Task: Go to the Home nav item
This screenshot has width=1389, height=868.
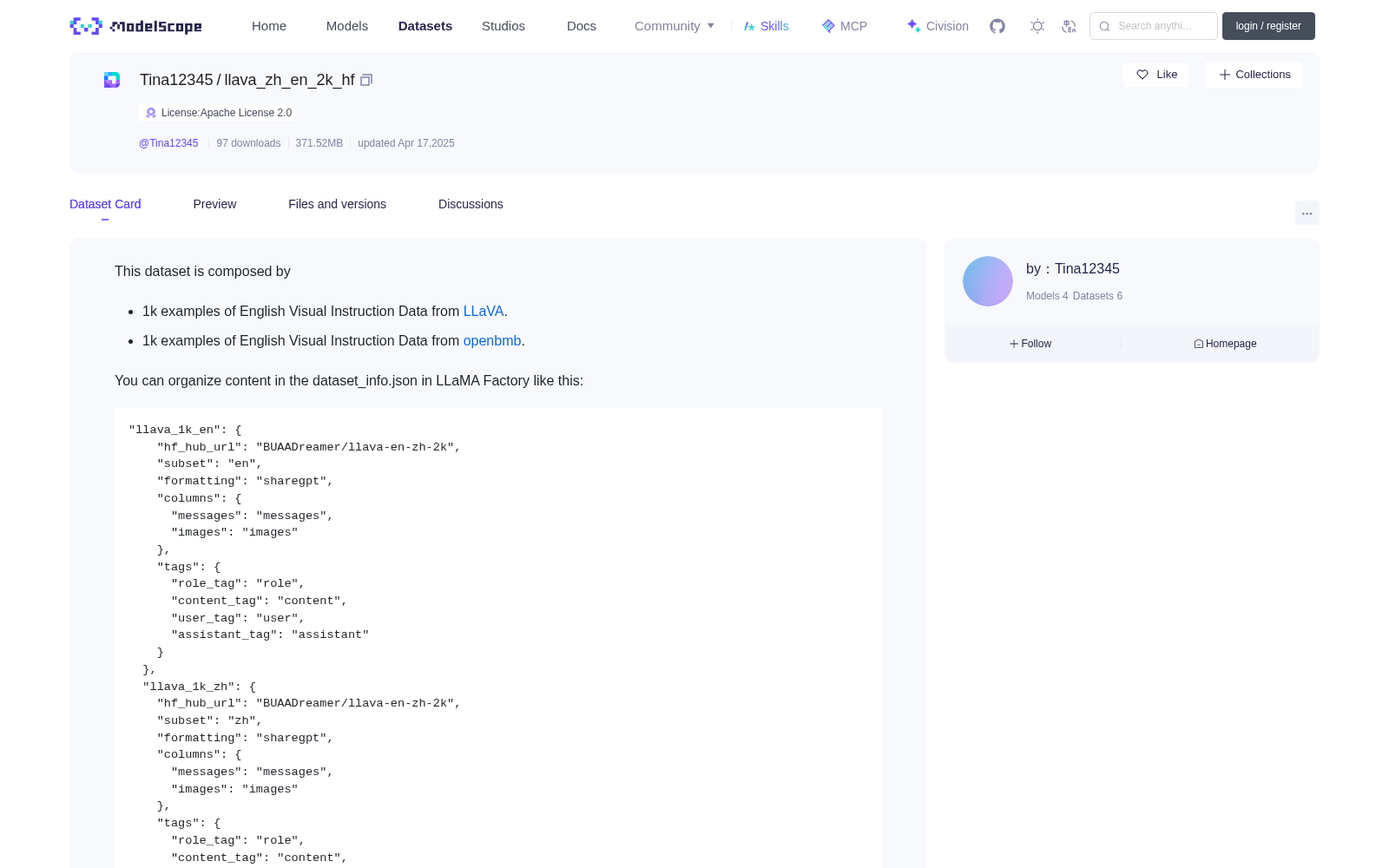Action: (x=269, y=26)
